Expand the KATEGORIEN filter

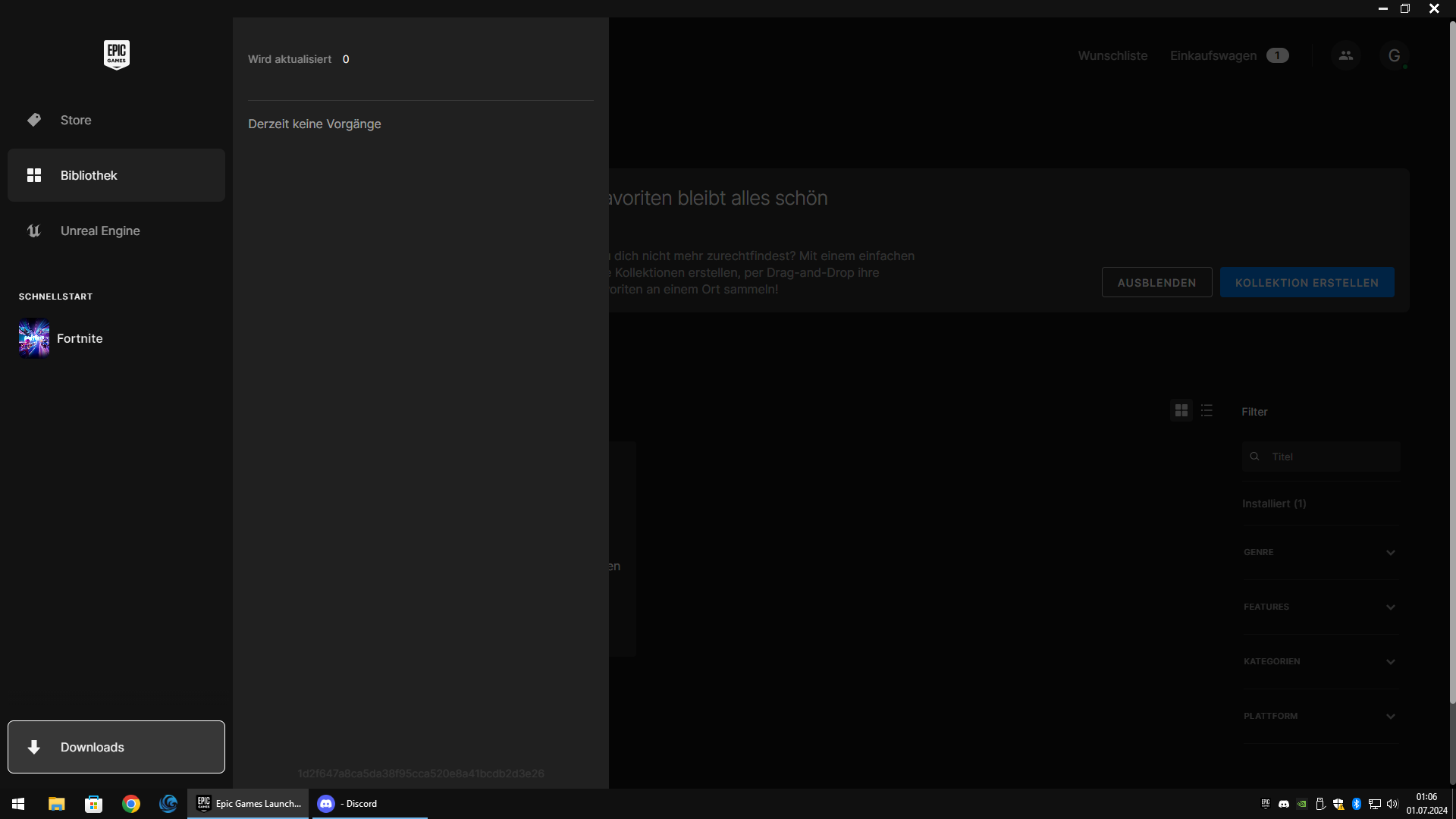[1319, 661]
